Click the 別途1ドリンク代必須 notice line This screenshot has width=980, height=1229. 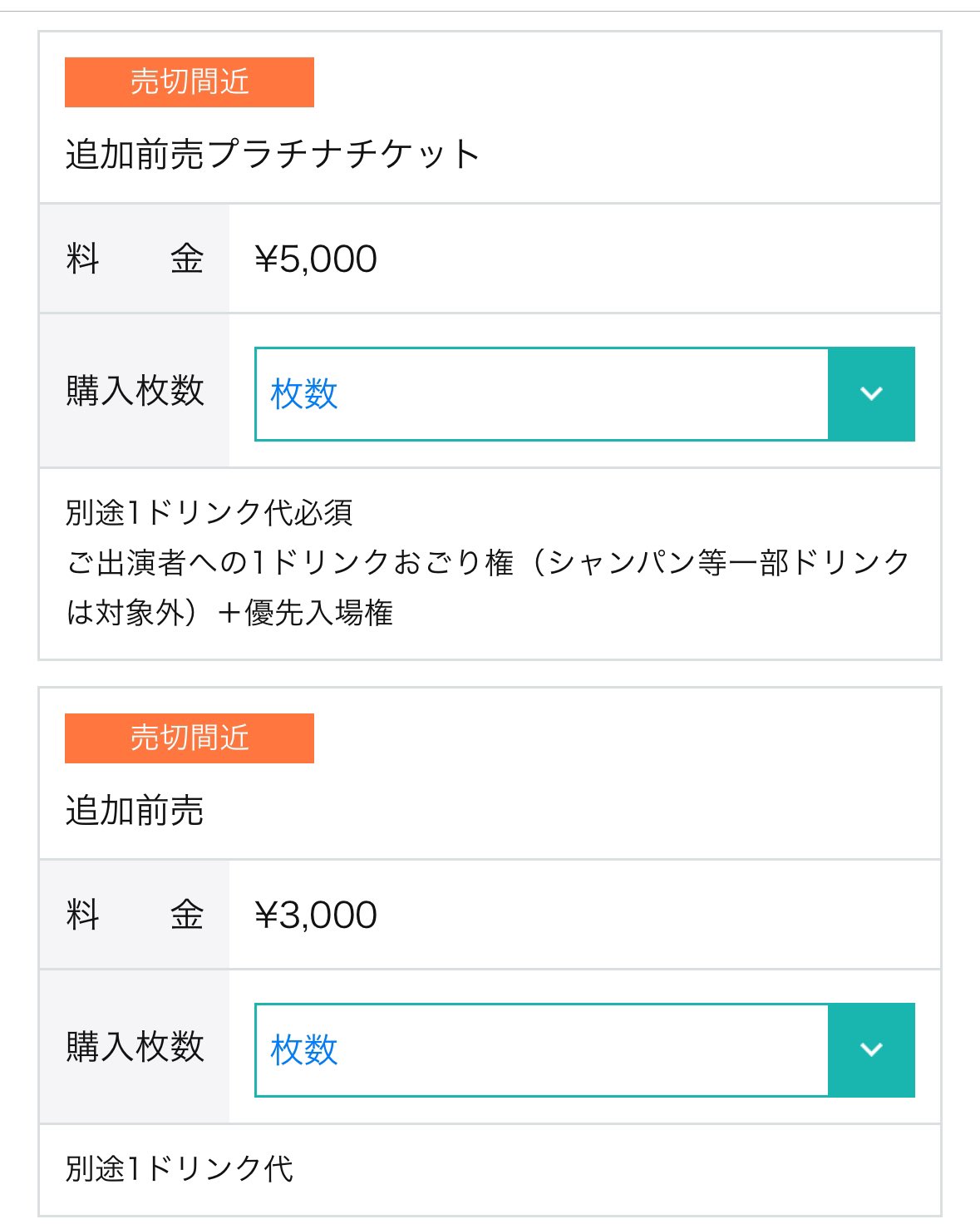(x=209, y=513)
